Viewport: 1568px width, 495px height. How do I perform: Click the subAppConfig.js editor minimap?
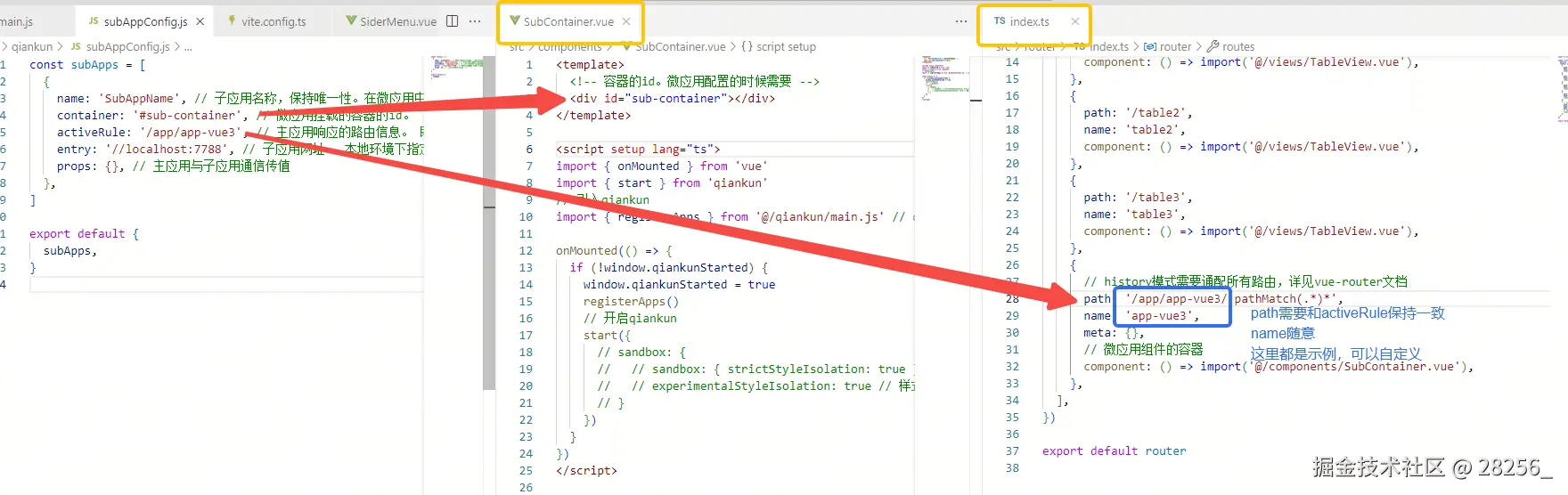point(457,67)
